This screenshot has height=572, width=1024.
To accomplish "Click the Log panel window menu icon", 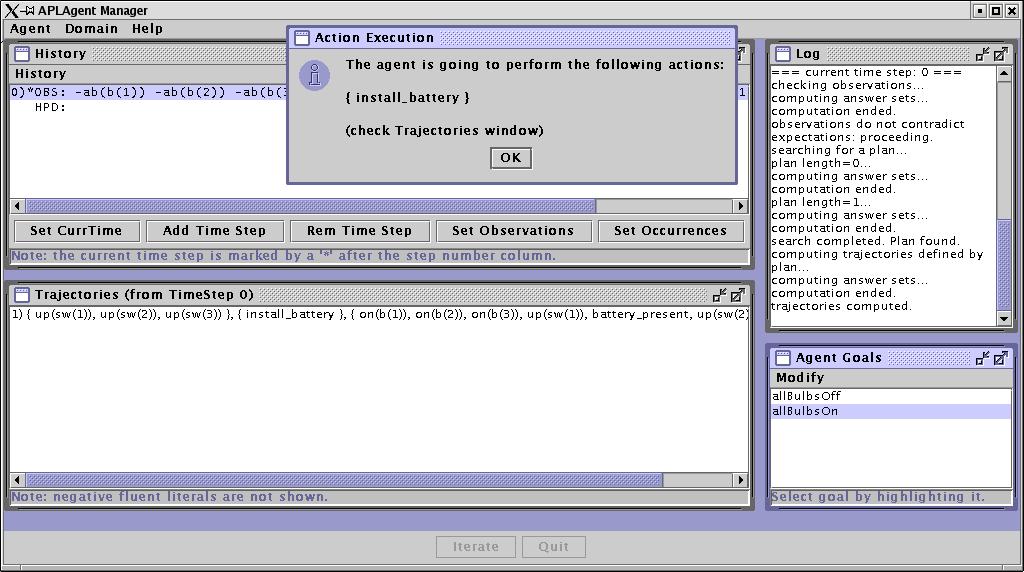I will coord(781,54).
